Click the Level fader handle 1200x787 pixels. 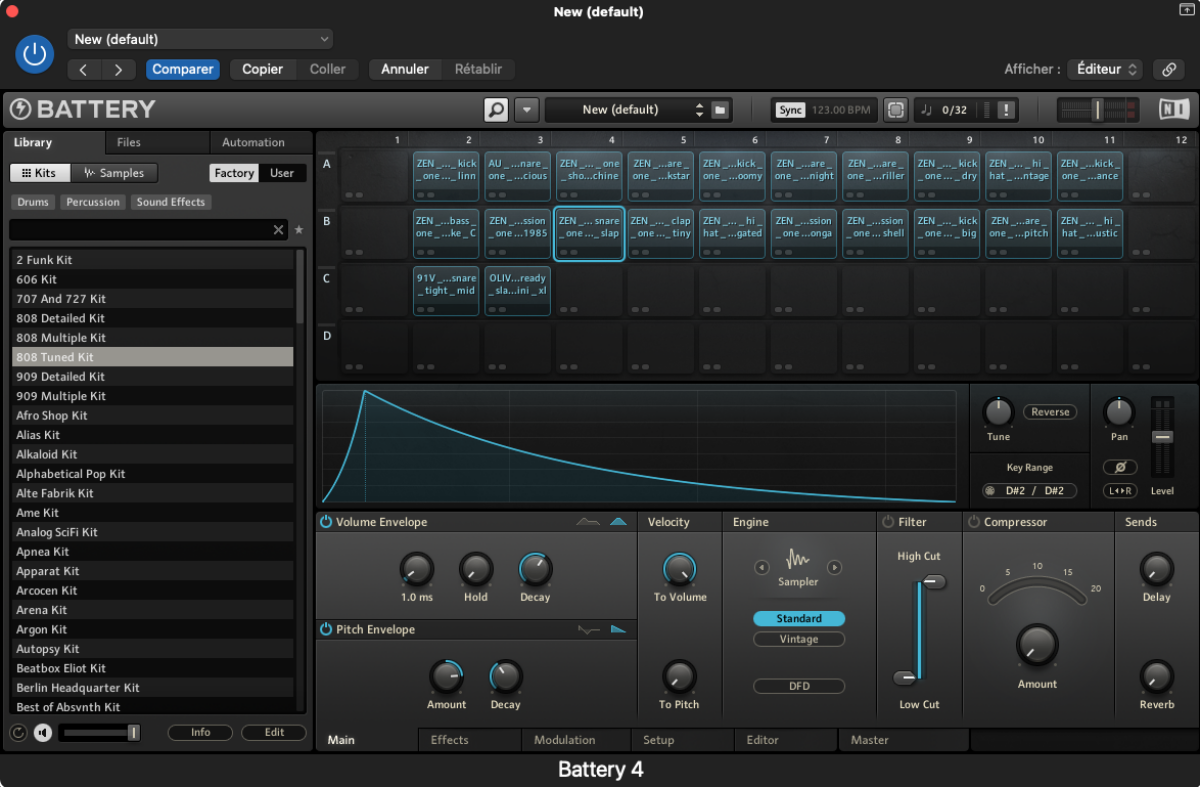click(1162, 438)
